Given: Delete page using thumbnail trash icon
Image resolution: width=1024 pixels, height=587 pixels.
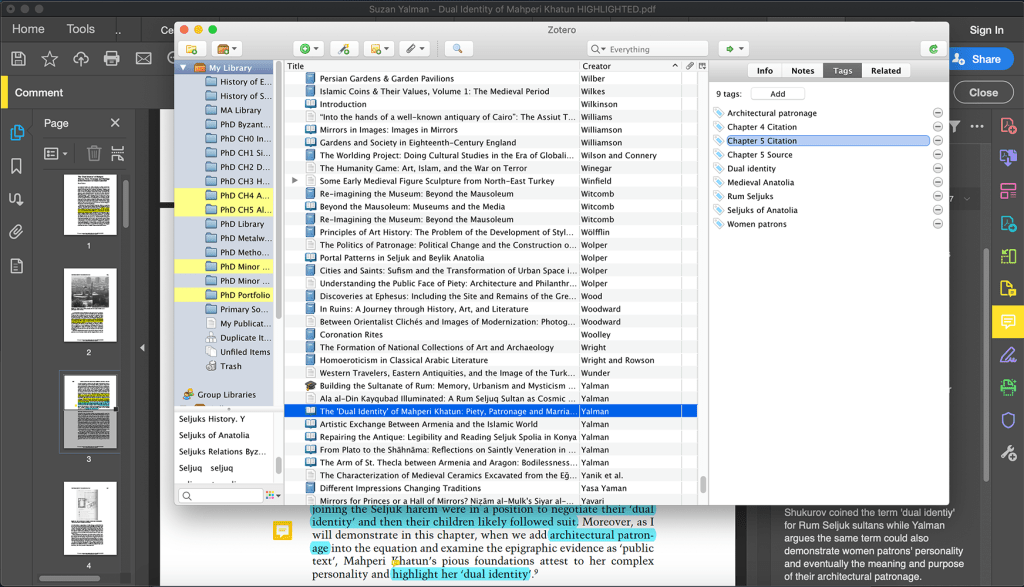Looking at the screenshot, I should tap(93, 153).
